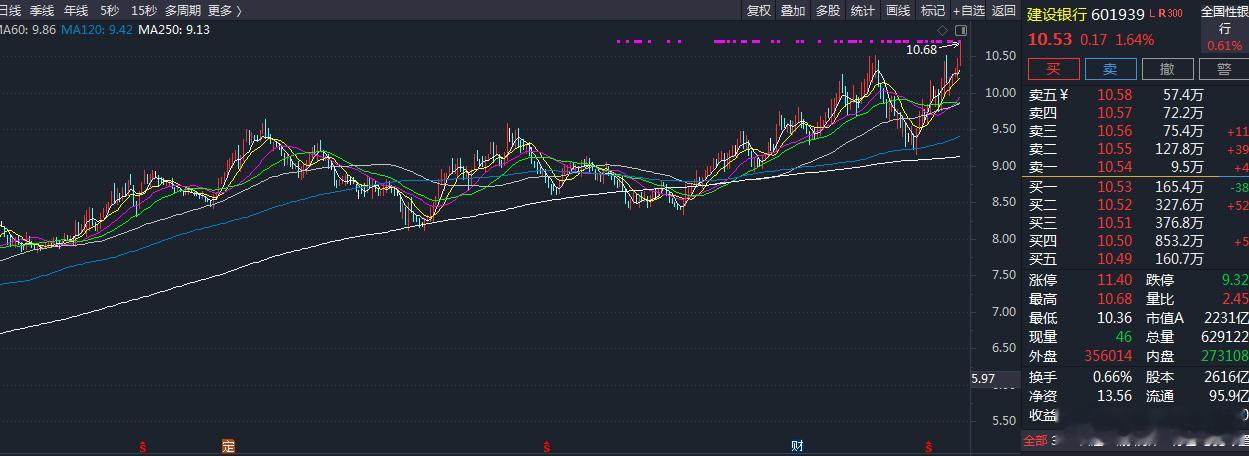Click the 10.68 high price label on chart
Screen dimensions: 1249x456
click(921, 50)
